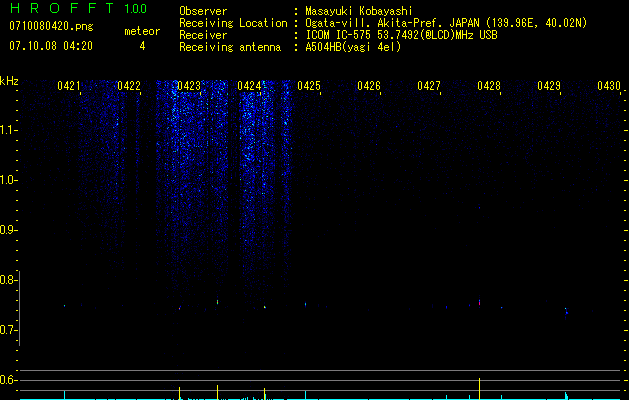Screen dimensions: 629x400
Task: Click the 0423 time axis label
Action: click(x=189, y=86)
